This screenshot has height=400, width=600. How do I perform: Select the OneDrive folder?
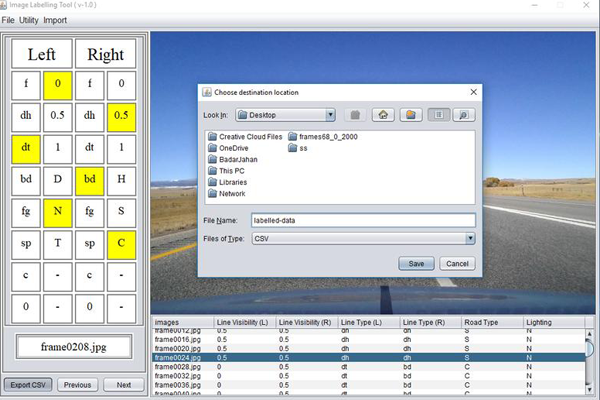tap(228, 148)
